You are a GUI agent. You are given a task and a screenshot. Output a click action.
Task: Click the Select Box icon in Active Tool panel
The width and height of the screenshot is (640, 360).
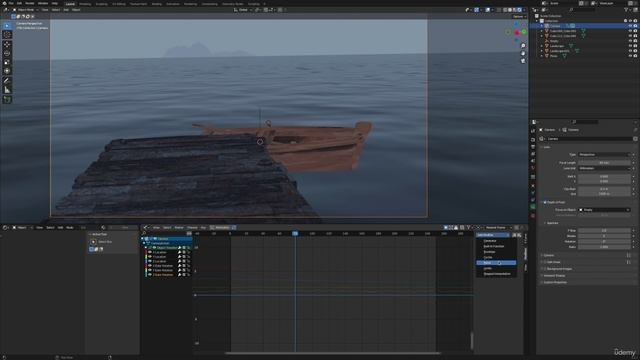[x=93, y=242]
